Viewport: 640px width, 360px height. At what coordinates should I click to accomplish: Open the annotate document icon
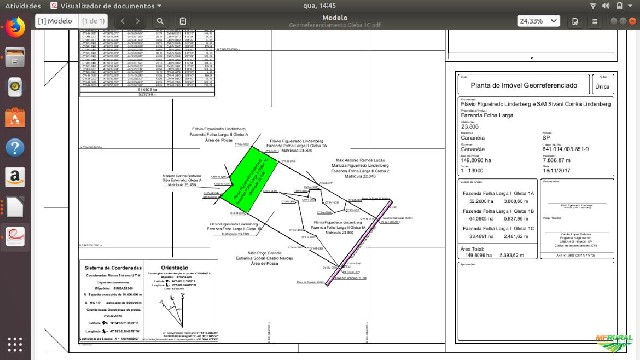click(575, 21)
